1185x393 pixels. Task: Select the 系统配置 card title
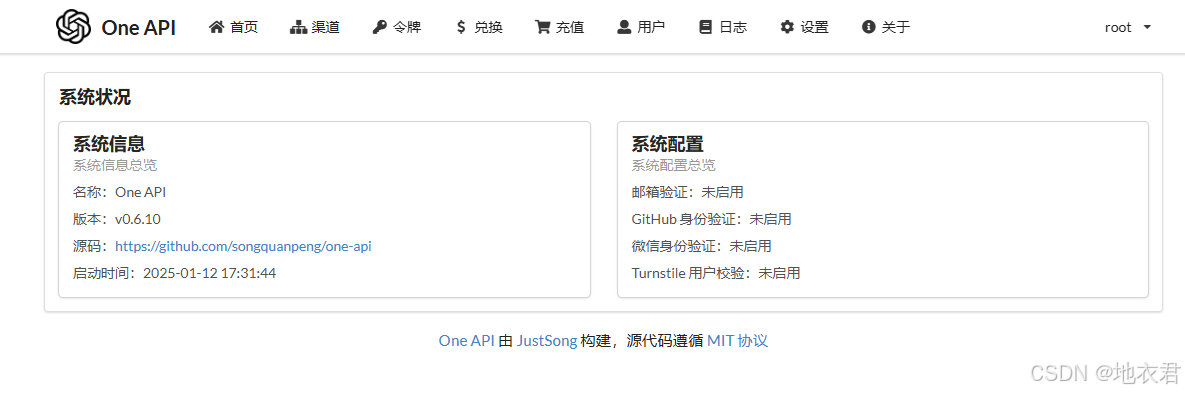pos(667,144)
